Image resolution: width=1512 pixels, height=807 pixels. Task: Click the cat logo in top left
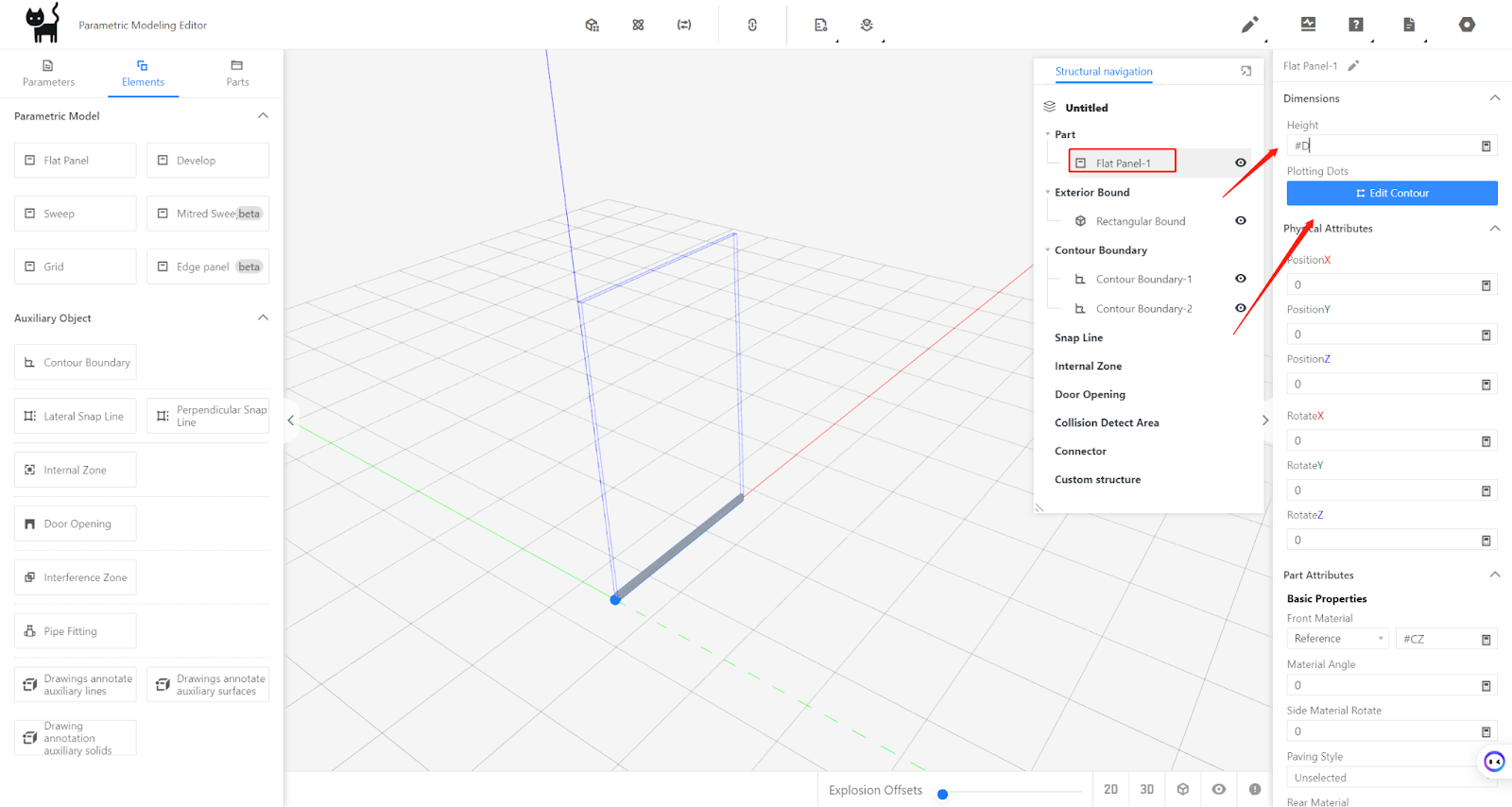(43, 23)
